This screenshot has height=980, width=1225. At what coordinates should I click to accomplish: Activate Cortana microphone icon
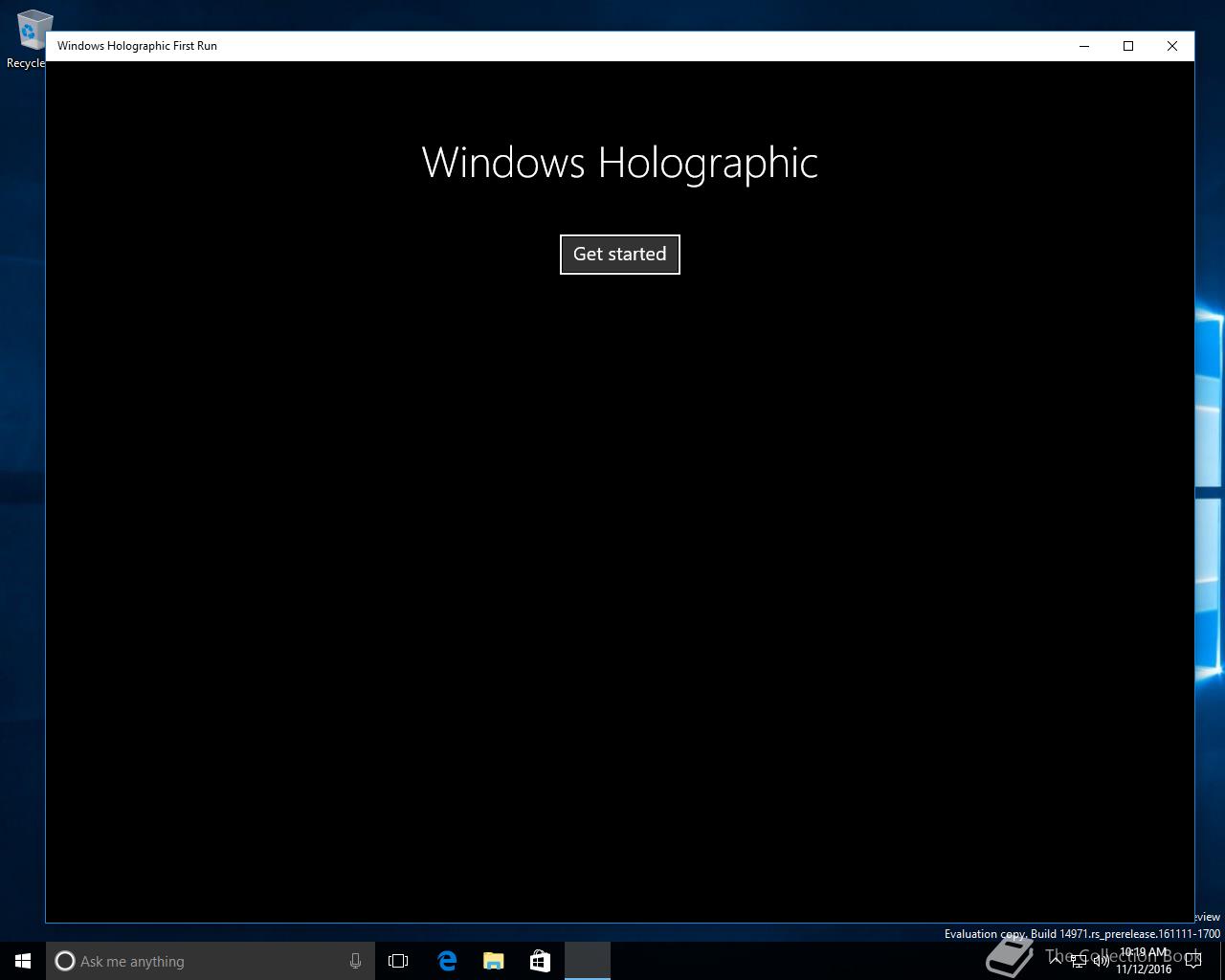click(355, 961)
